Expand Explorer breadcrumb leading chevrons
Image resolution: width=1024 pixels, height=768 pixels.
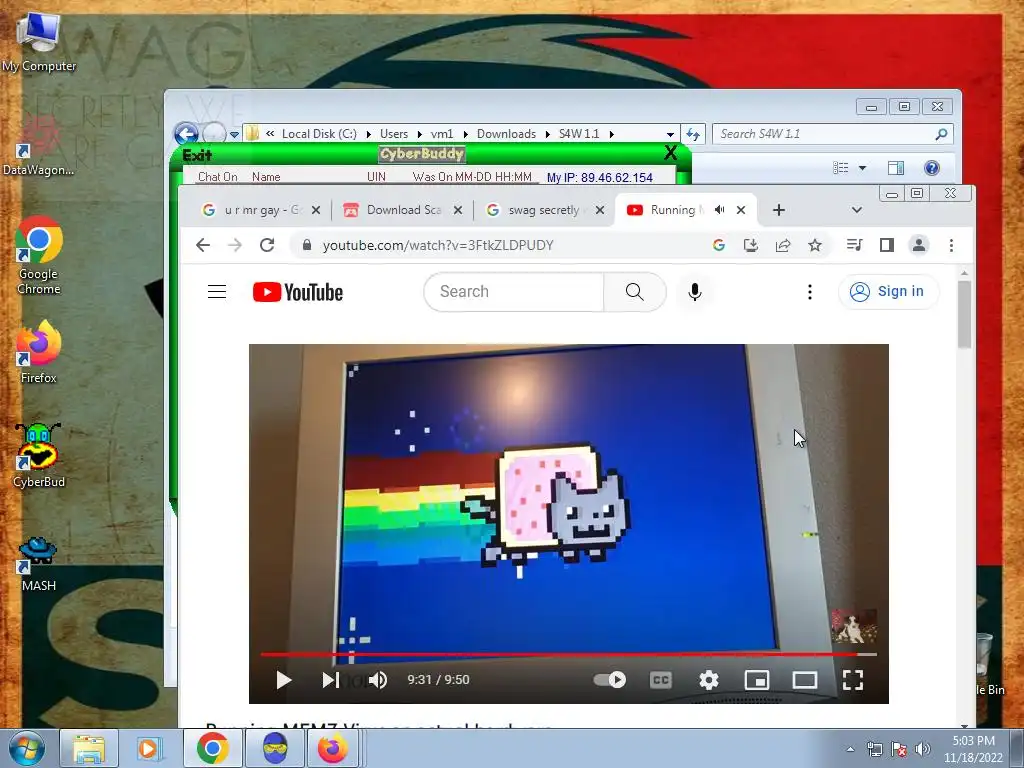(x=270, y=133)
